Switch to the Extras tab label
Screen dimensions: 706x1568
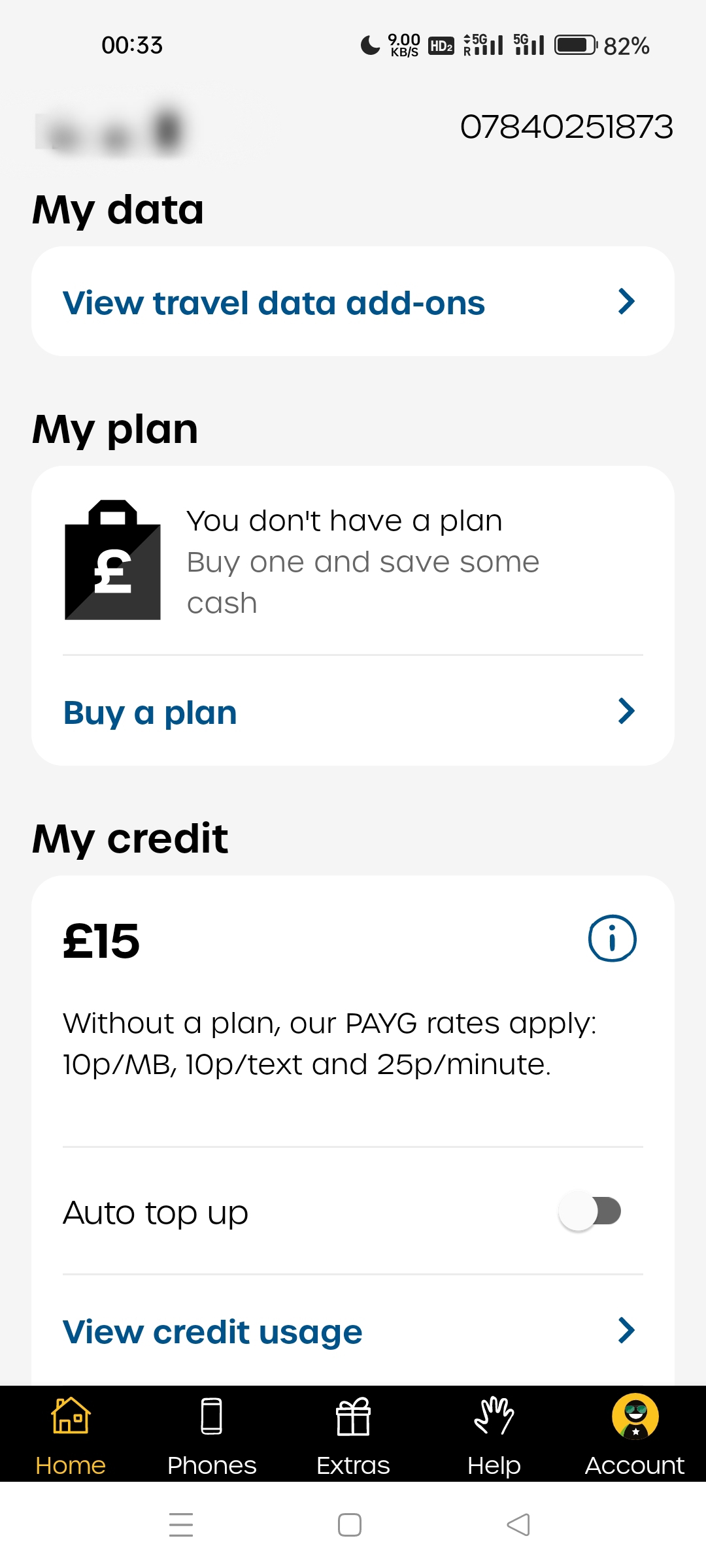353,1465
